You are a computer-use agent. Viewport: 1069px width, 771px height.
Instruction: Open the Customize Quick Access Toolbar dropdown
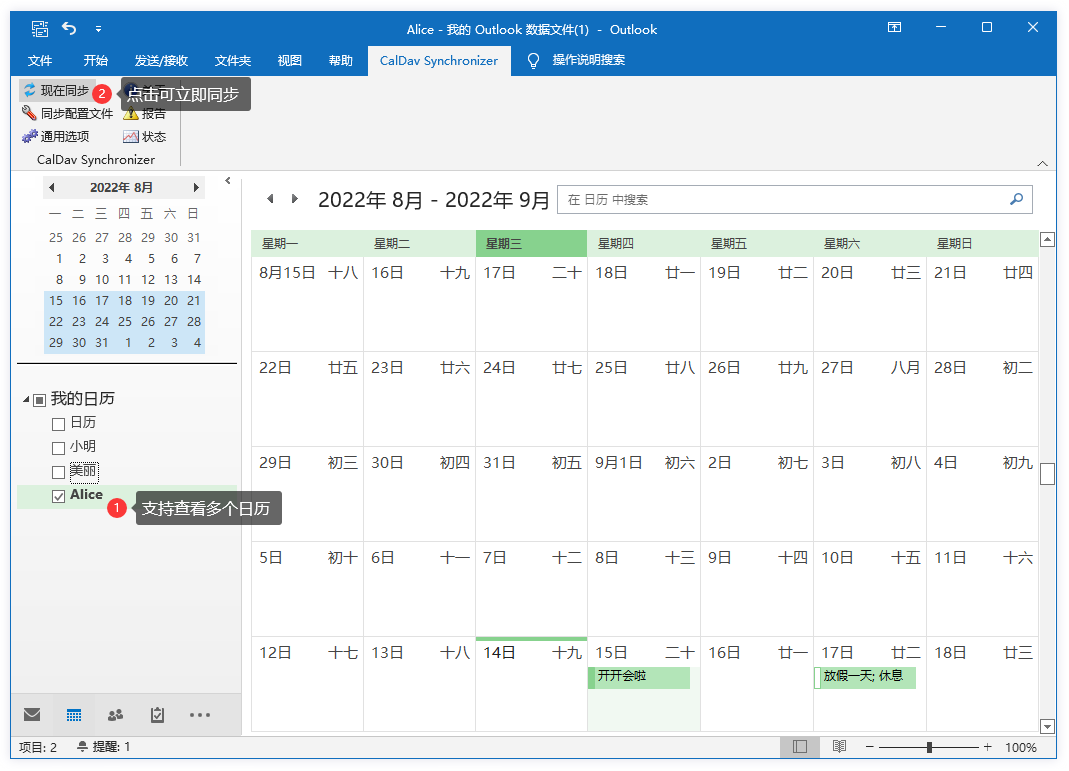coord(98,29)
